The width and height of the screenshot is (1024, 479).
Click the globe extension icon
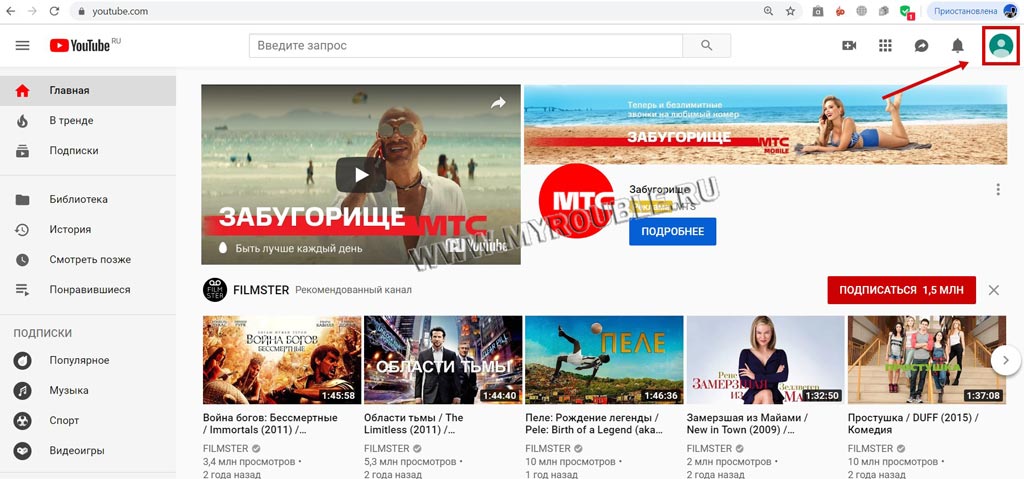[862, 11]
